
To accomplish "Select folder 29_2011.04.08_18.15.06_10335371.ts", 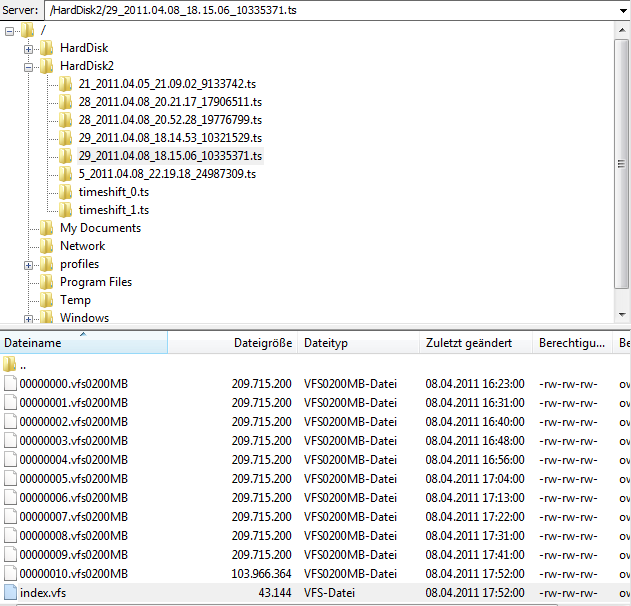I will (170, 156).
